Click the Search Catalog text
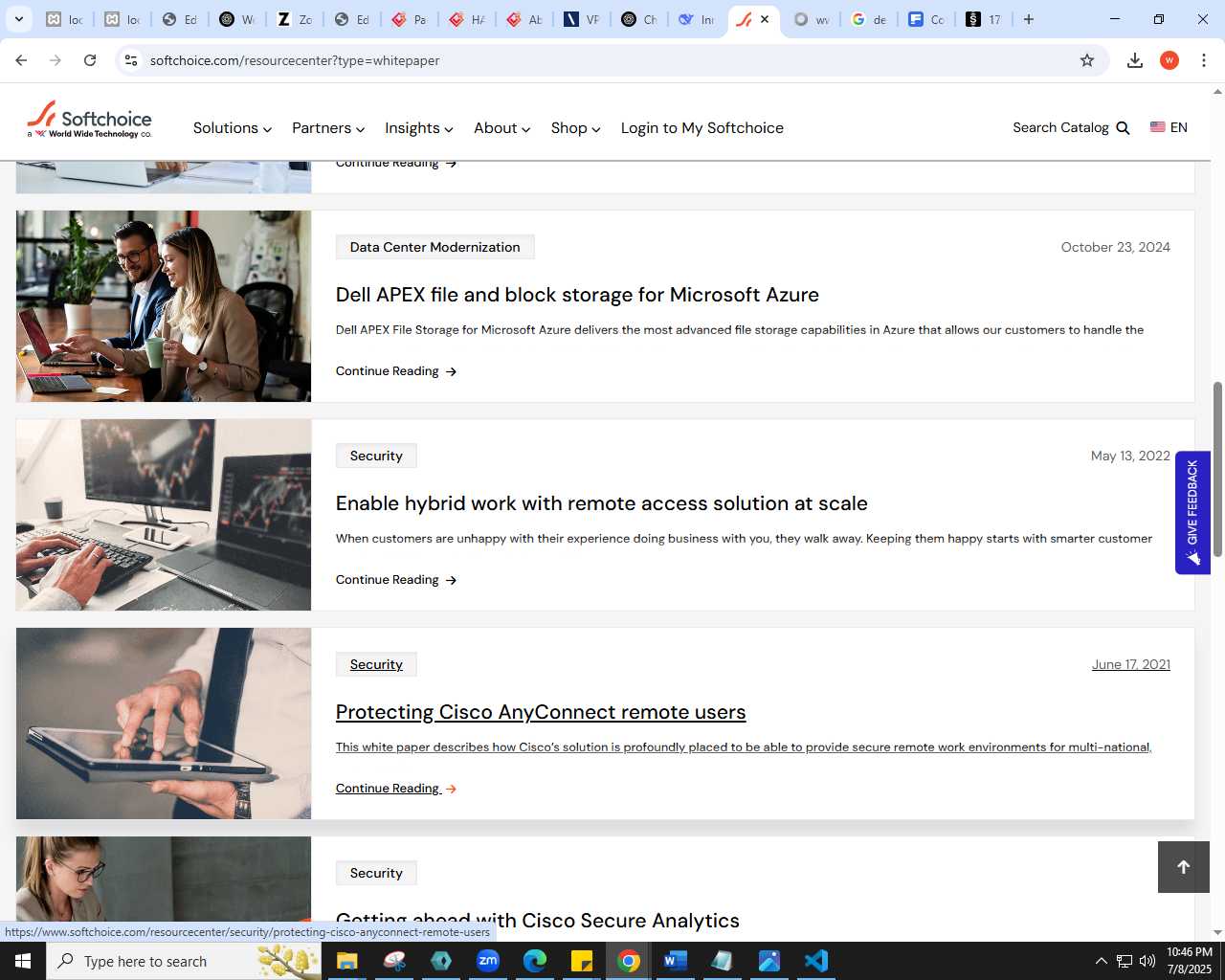Screen dimensions: 1225x980 tap(1060, 127)
